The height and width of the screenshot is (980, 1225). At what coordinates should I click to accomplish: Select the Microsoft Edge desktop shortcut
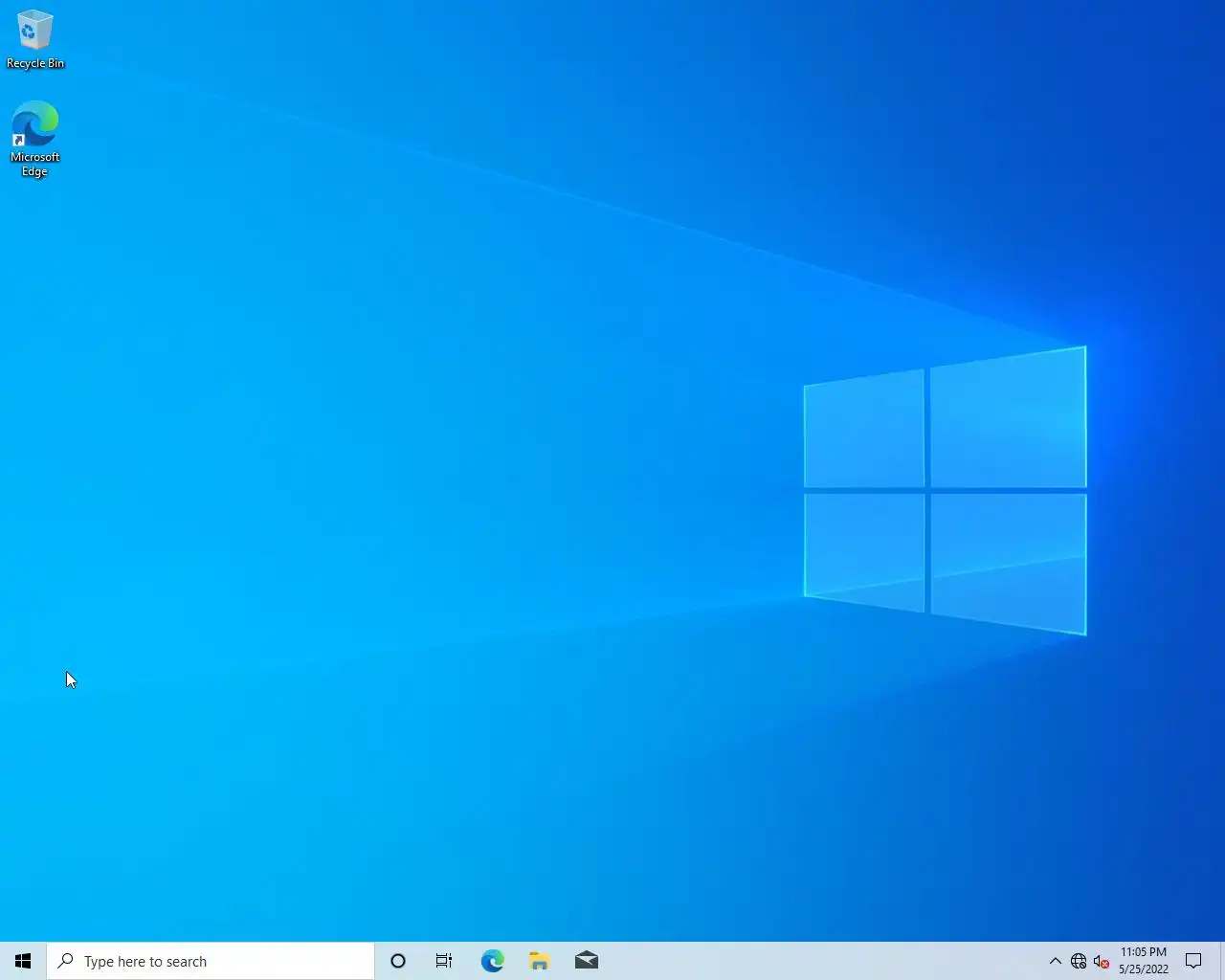coord(35,140)
